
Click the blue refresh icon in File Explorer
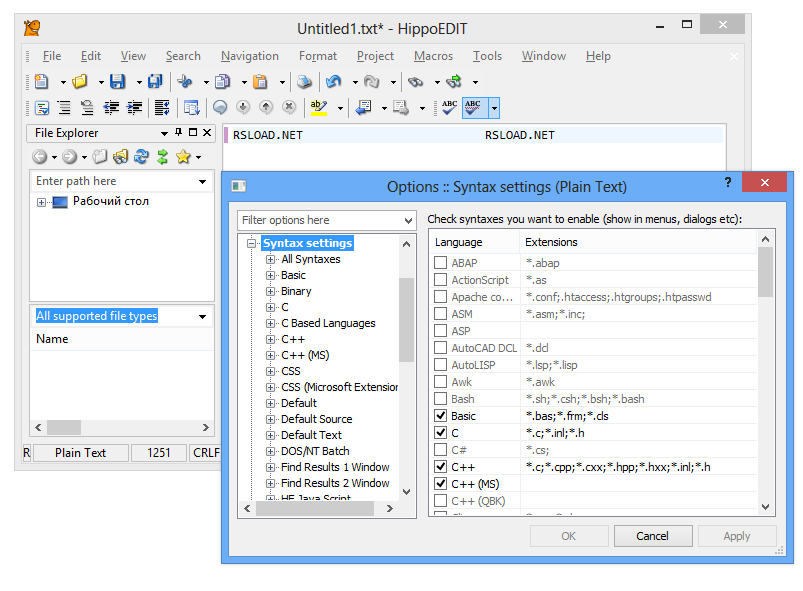[141, 157]
